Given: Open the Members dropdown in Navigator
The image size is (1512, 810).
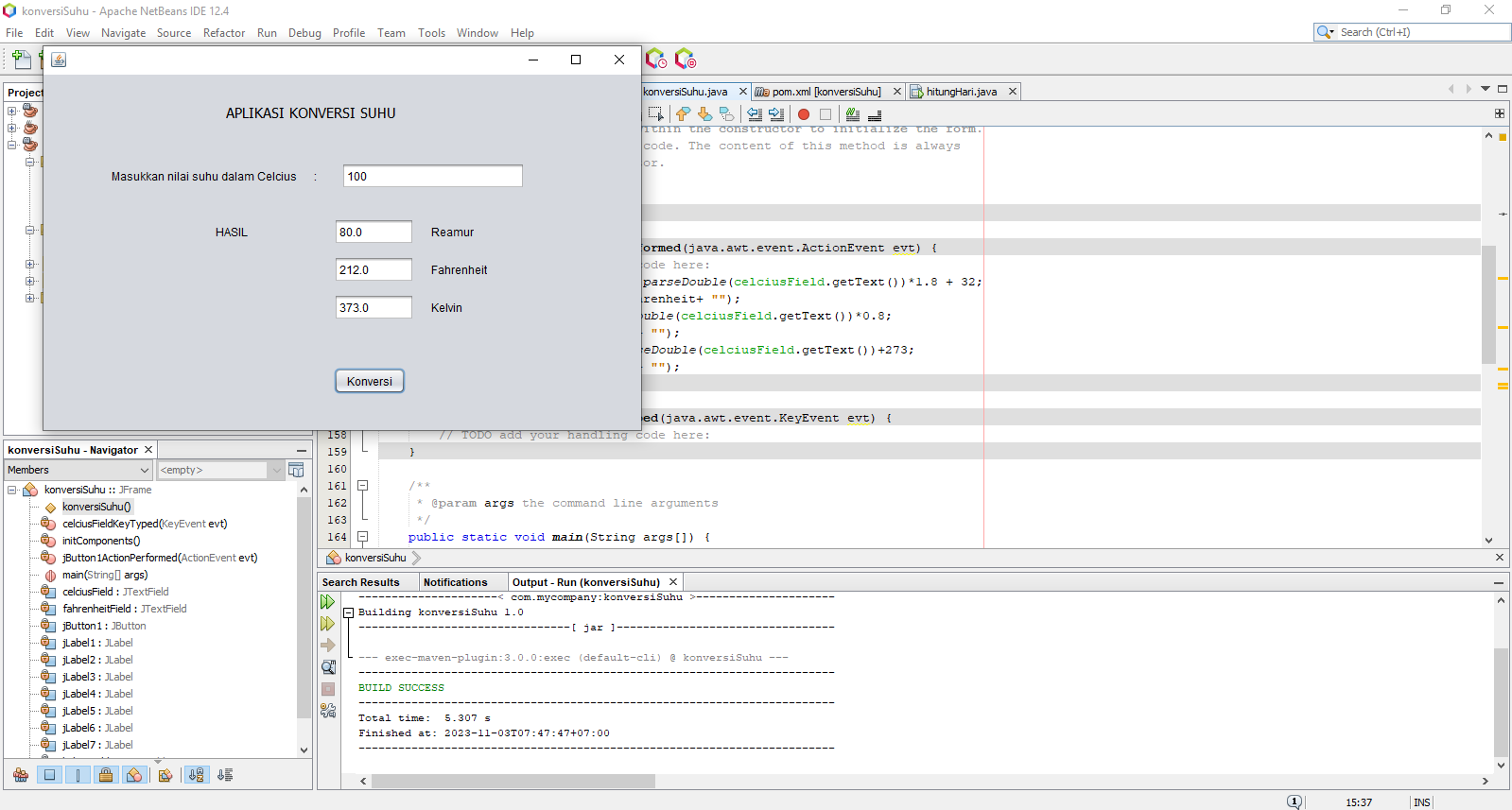Looking at the screenshot, I should (78, 470).
